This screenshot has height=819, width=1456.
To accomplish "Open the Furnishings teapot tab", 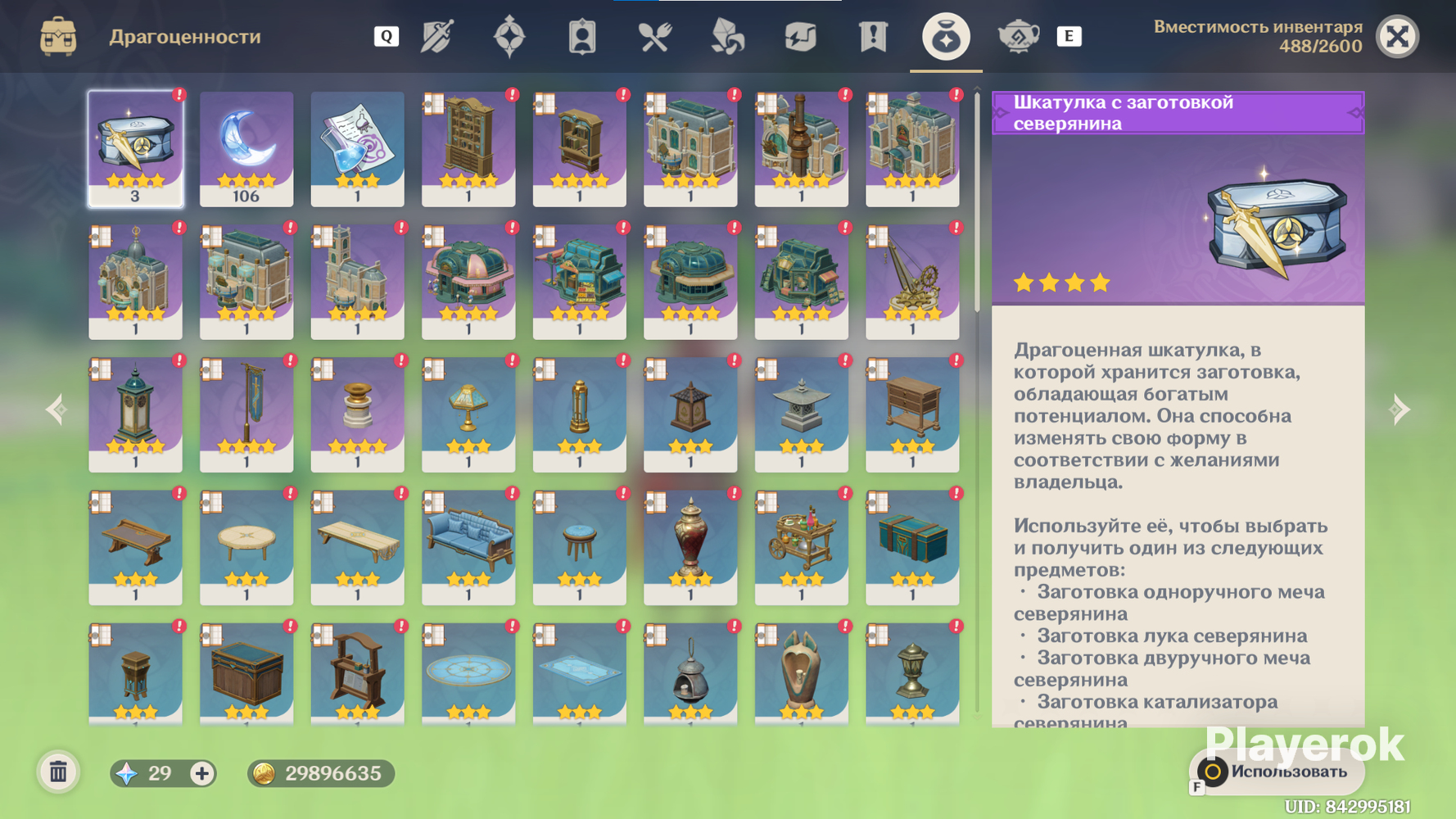I will click(1019, 37).
